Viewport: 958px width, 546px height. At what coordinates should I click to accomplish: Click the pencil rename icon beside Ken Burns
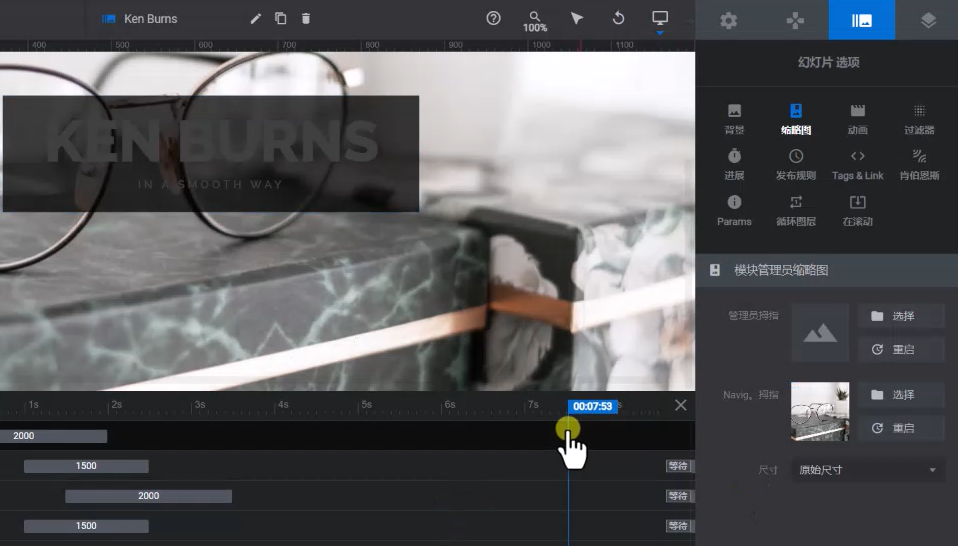pyautogui.click(x=255, y=19)
